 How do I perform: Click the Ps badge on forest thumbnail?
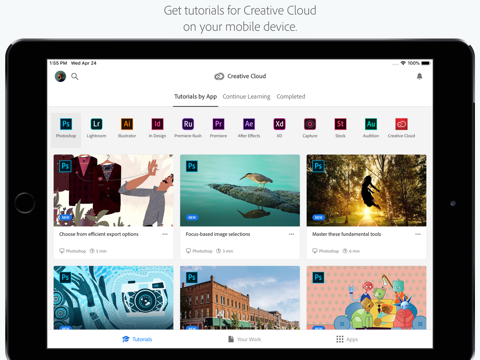coord(318,166)
